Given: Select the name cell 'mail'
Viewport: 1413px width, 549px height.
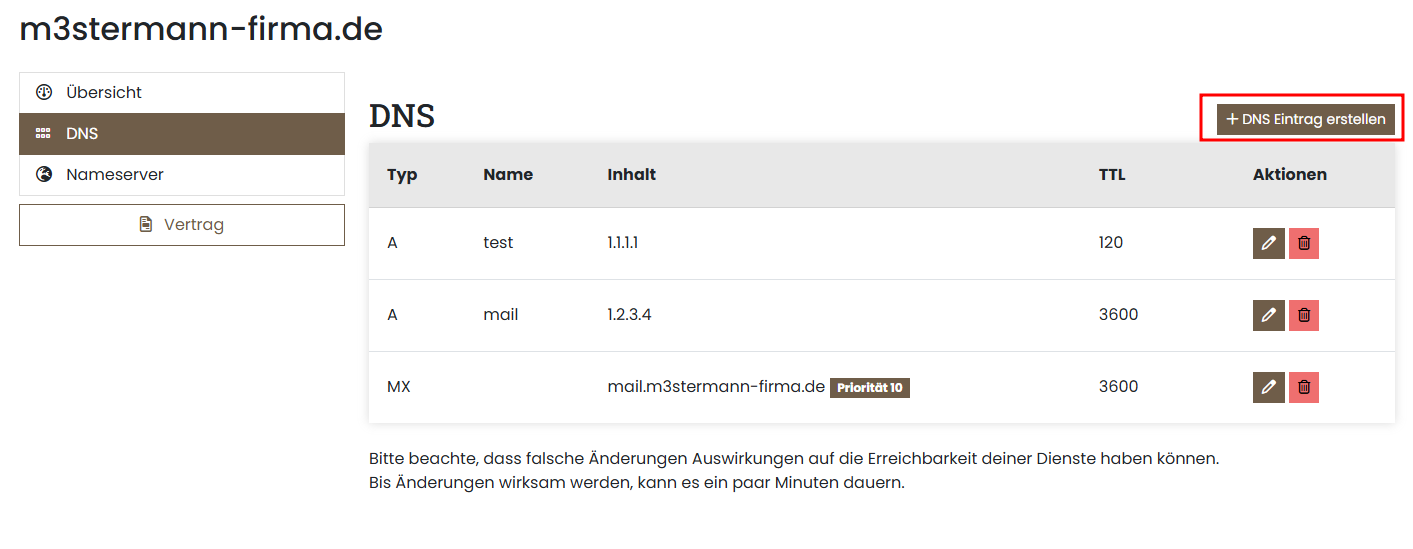Looking at the screenshot, I should (501, 315).
